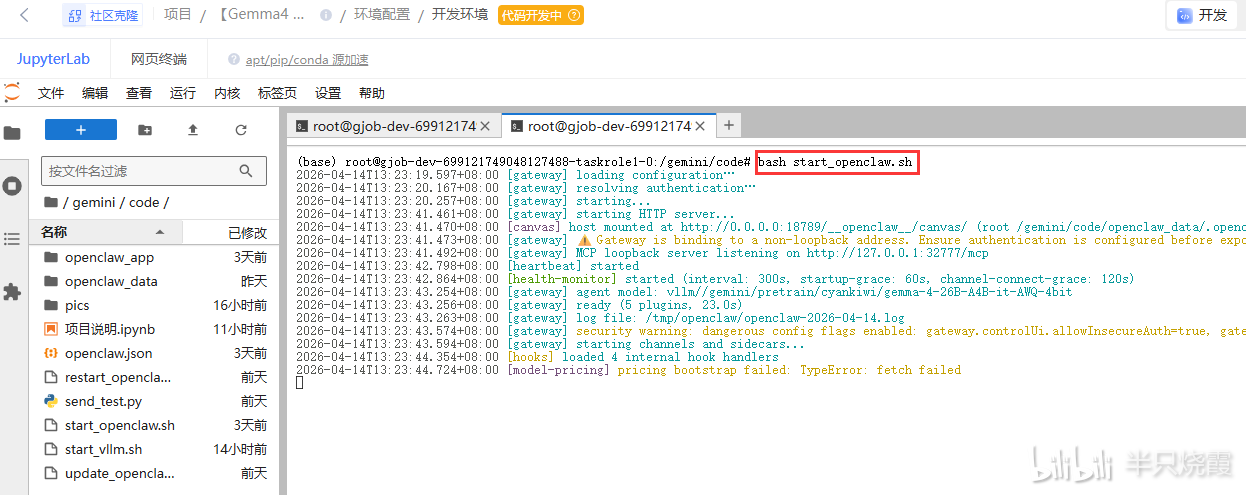
Task: Click the Python icon of send_test.py
Action: pos(51,401)
